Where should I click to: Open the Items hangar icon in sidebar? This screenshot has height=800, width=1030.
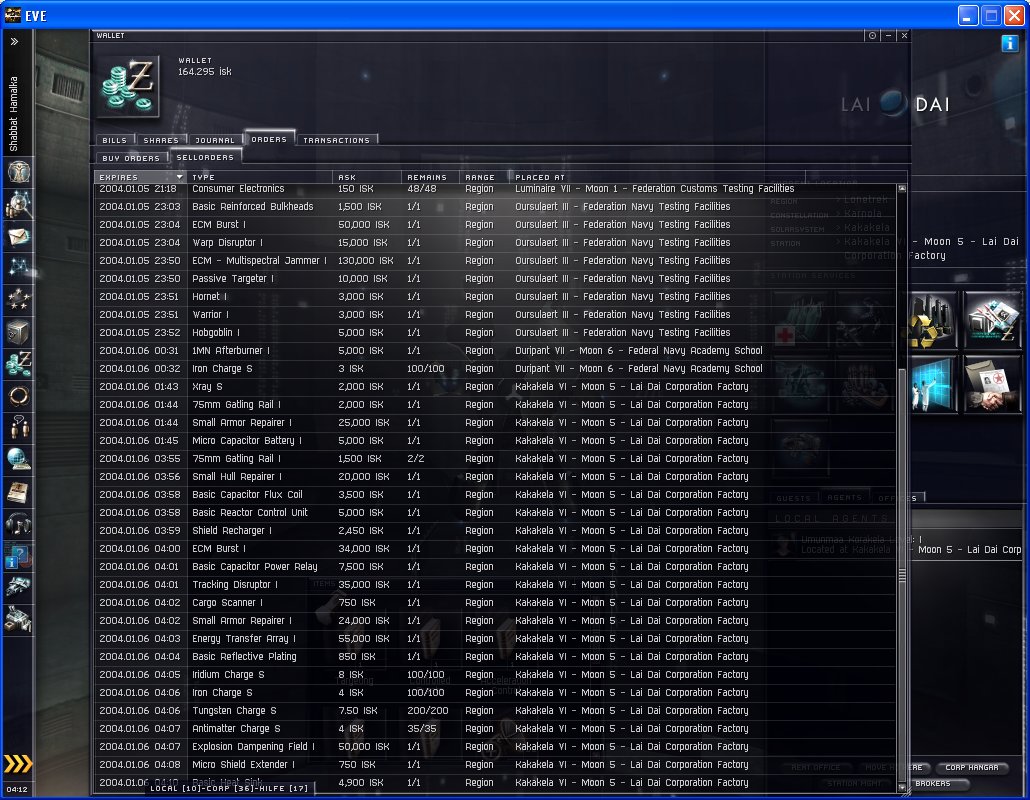click(x=18, y=619)
